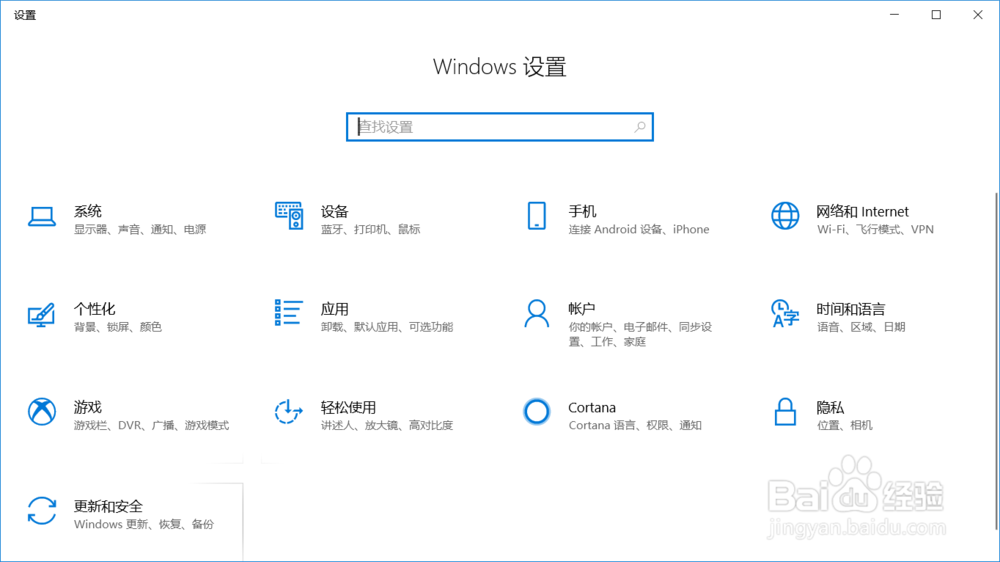Select the 帐户 title

point(582,309)
